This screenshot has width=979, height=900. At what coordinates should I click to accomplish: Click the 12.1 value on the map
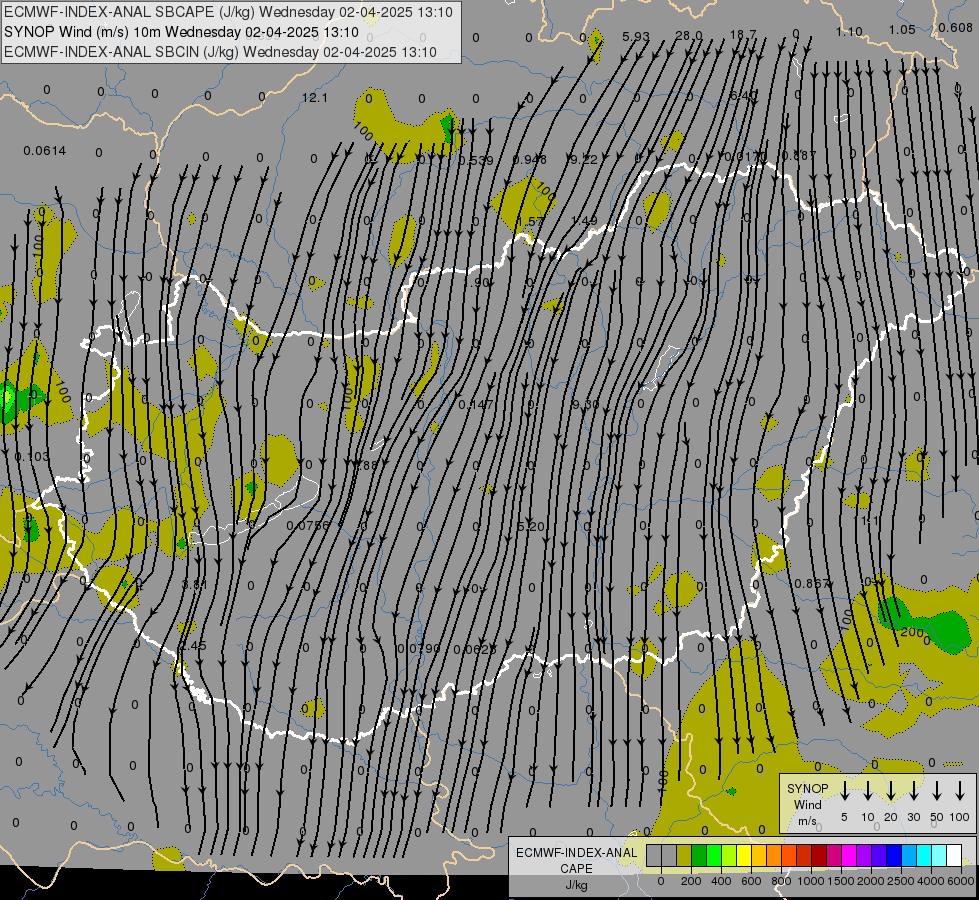tap(314, 98)
